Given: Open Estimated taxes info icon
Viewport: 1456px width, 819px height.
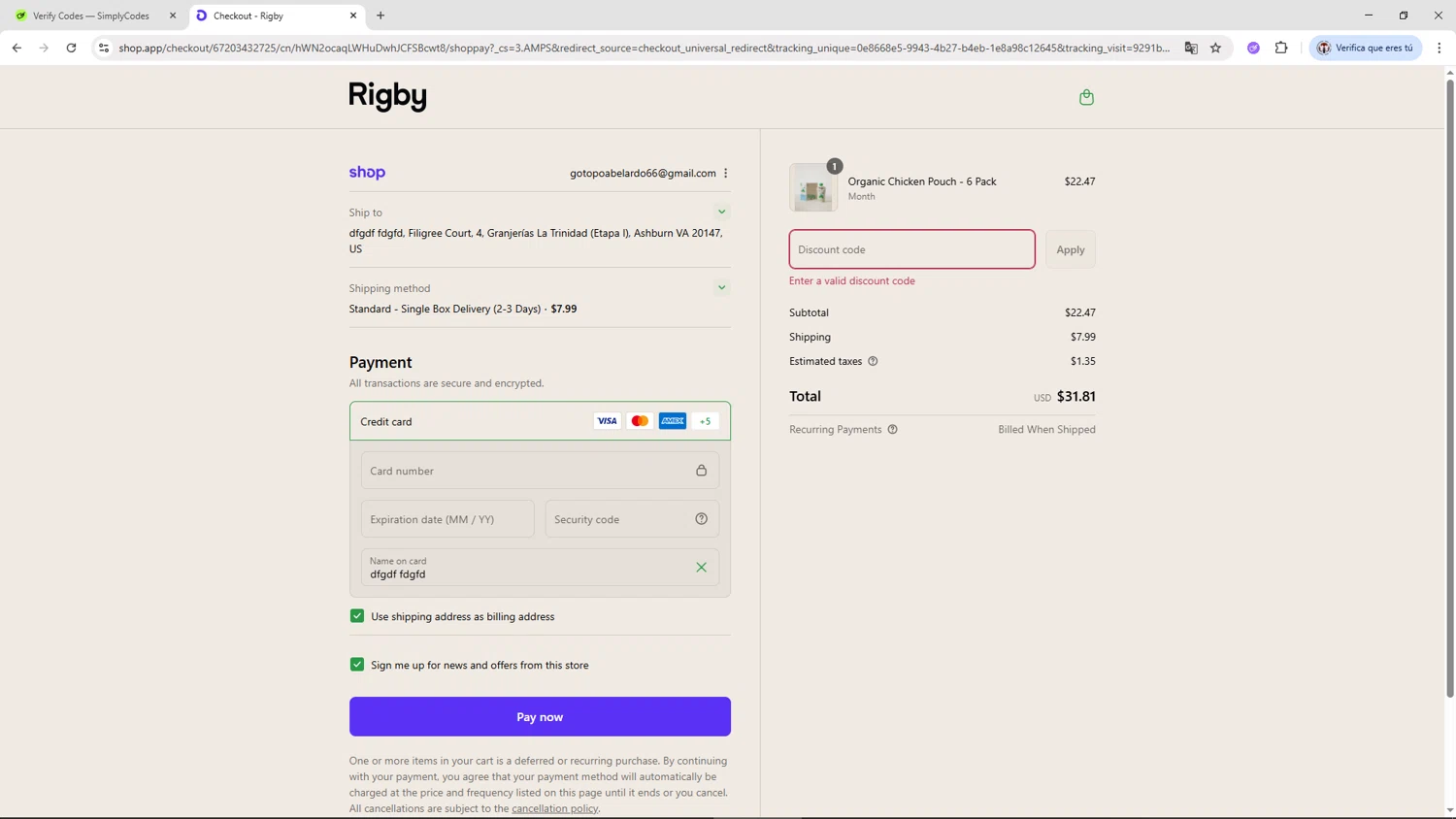Looking at the screenshot, I should coord(873,361).
